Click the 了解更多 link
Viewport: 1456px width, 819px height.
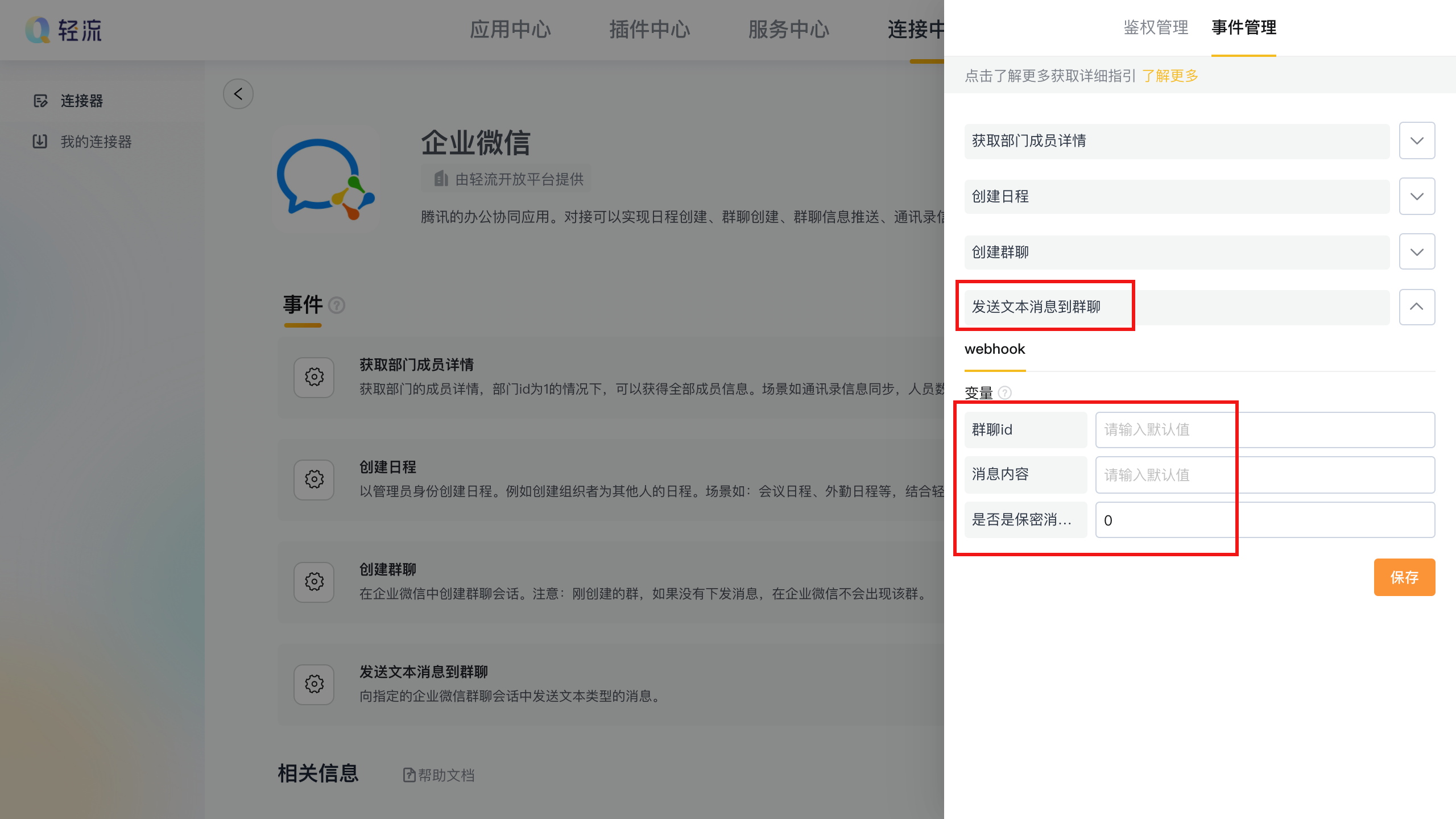coord(1170,76)
